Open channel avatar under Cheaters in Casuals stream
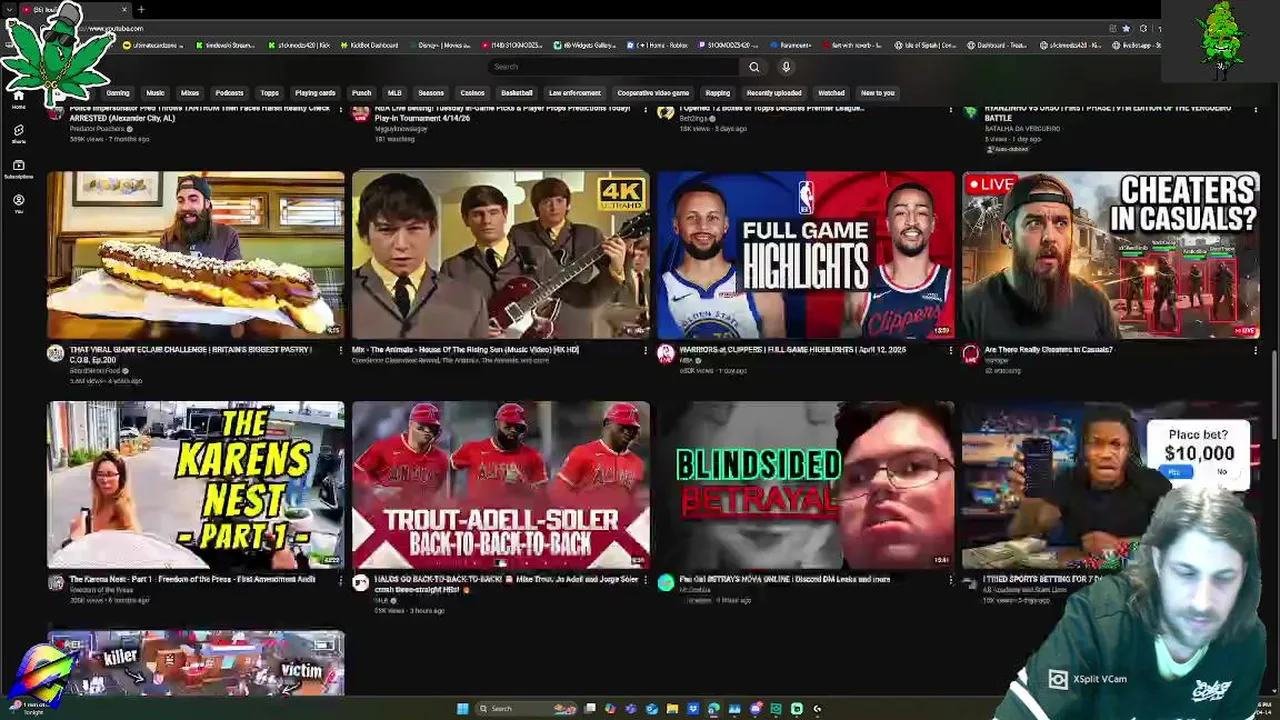 [971, 353]
